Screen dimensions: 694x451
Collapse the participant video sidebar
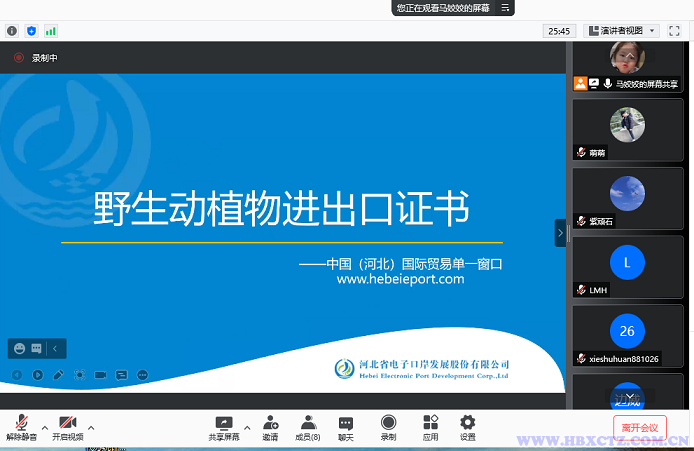pyautogui.click(x=560, y=232)
